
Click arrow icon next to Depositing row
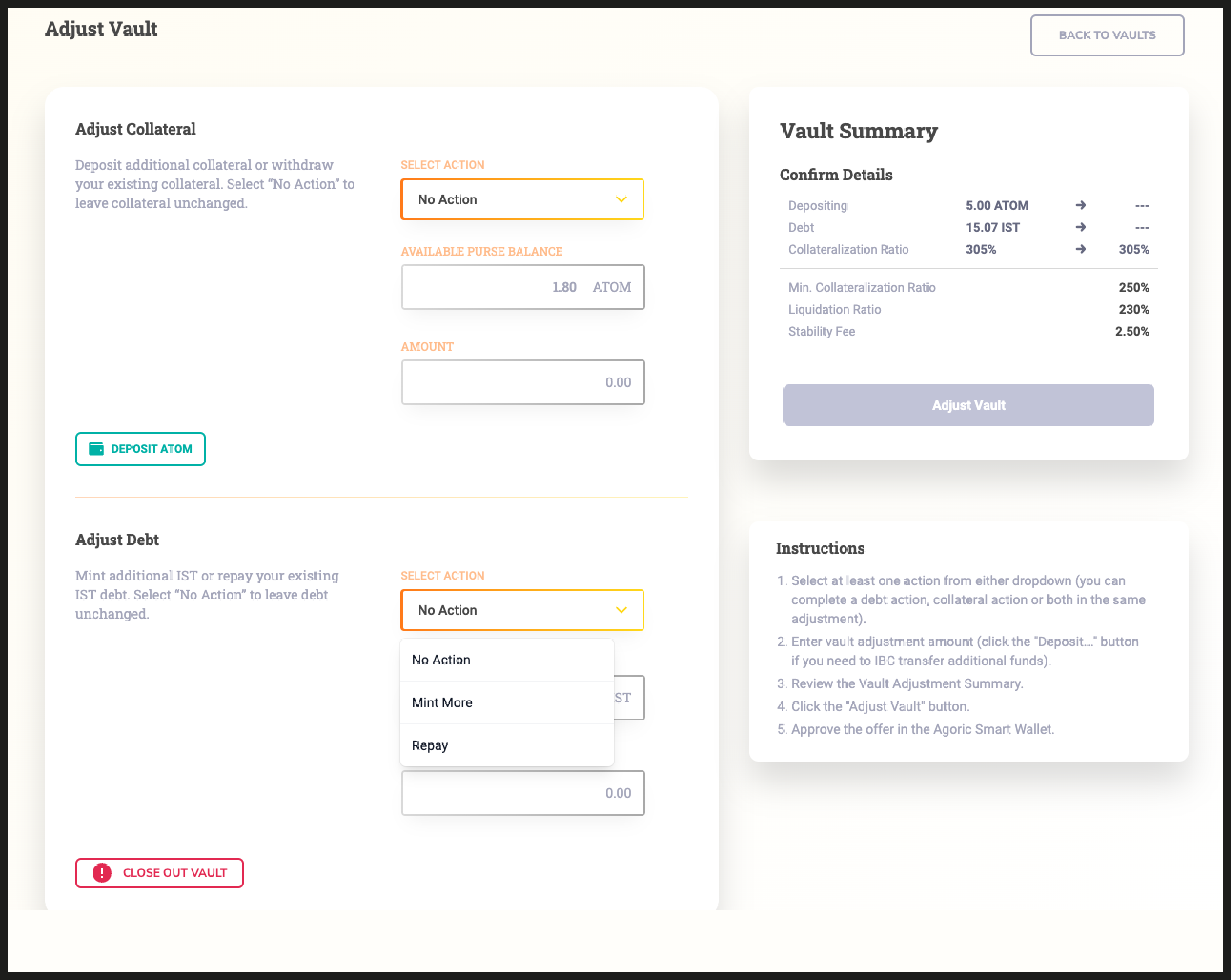1080,205
